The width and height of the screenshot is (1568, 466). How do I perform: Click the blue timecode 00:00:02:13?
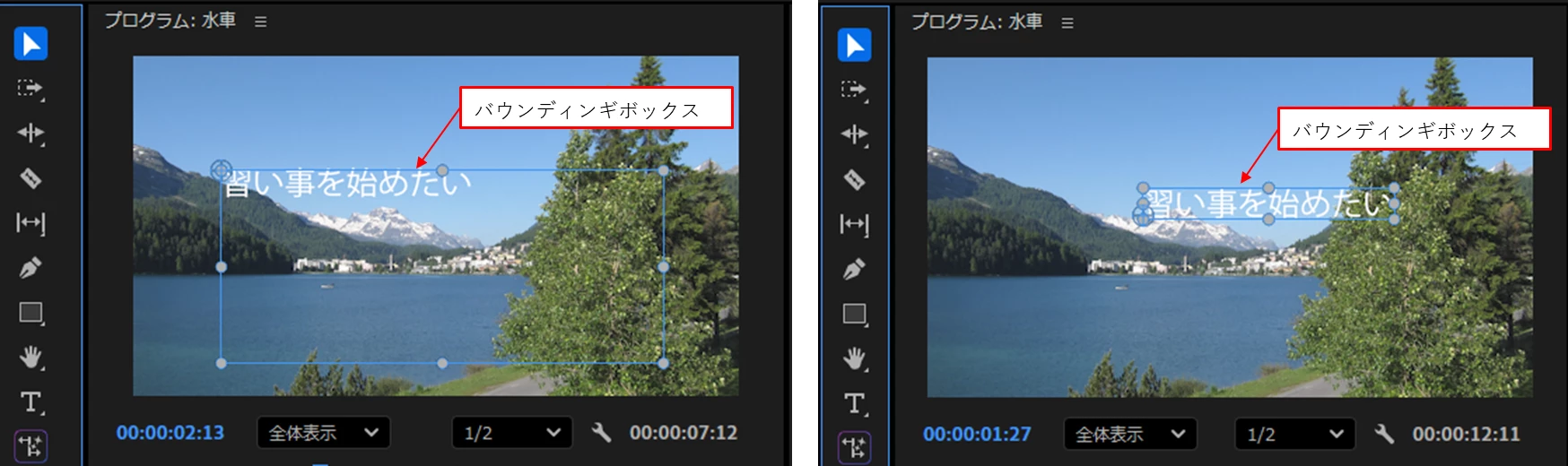[170, 433]
